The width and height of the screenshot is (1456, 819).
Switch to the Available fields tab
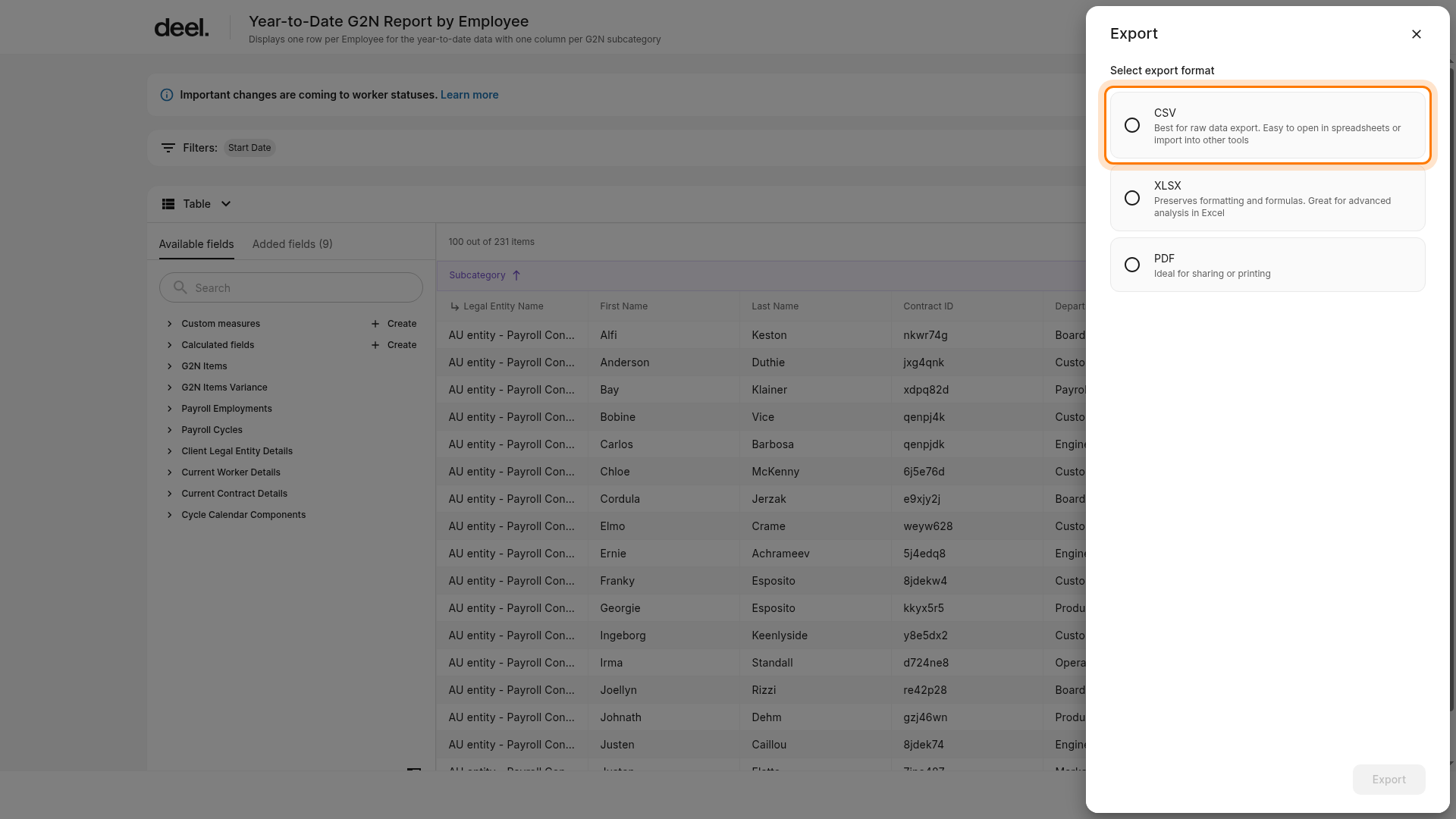tap(196, 244)
